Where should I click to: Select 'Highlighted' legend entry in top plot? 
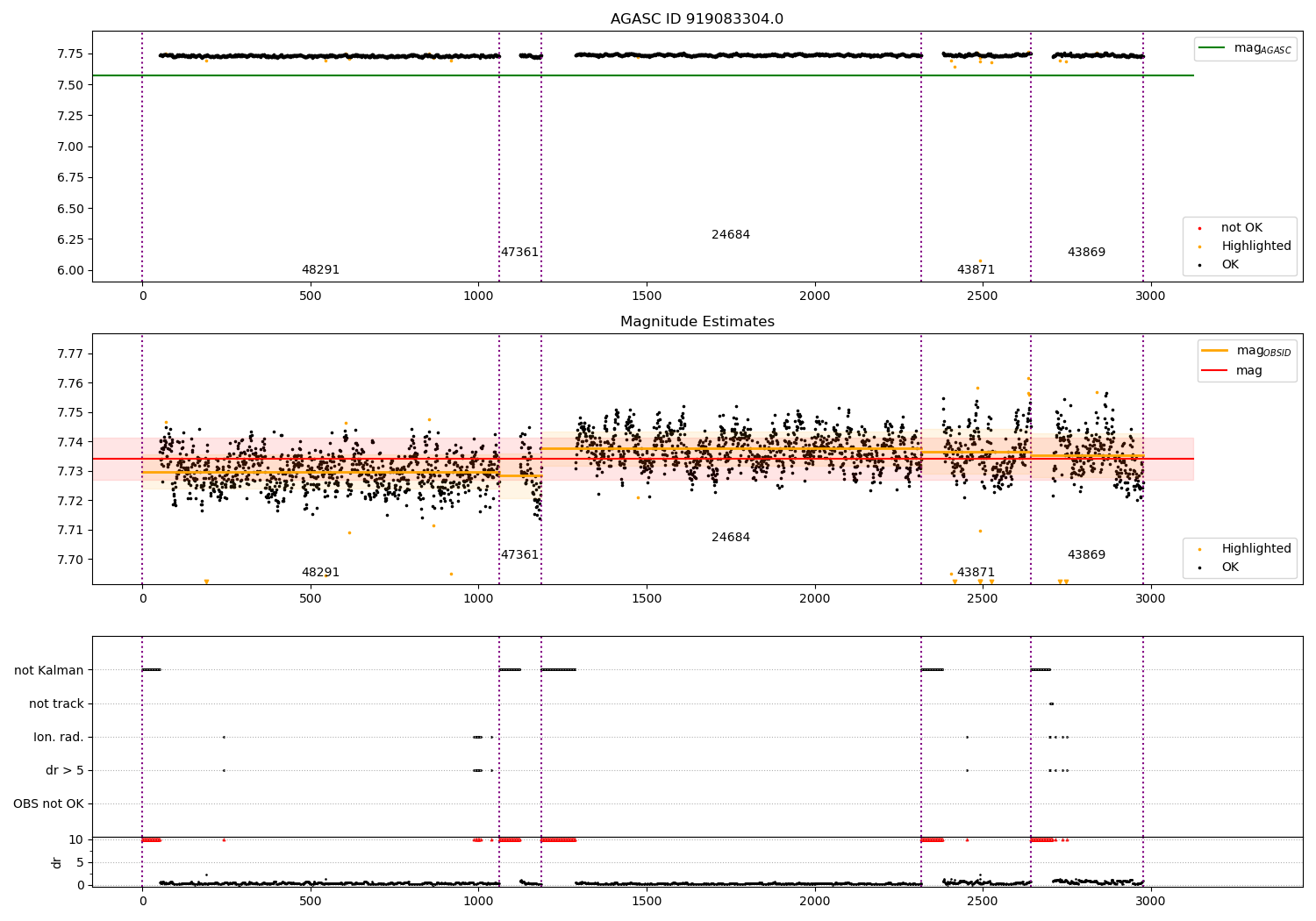coord(1256,246)
